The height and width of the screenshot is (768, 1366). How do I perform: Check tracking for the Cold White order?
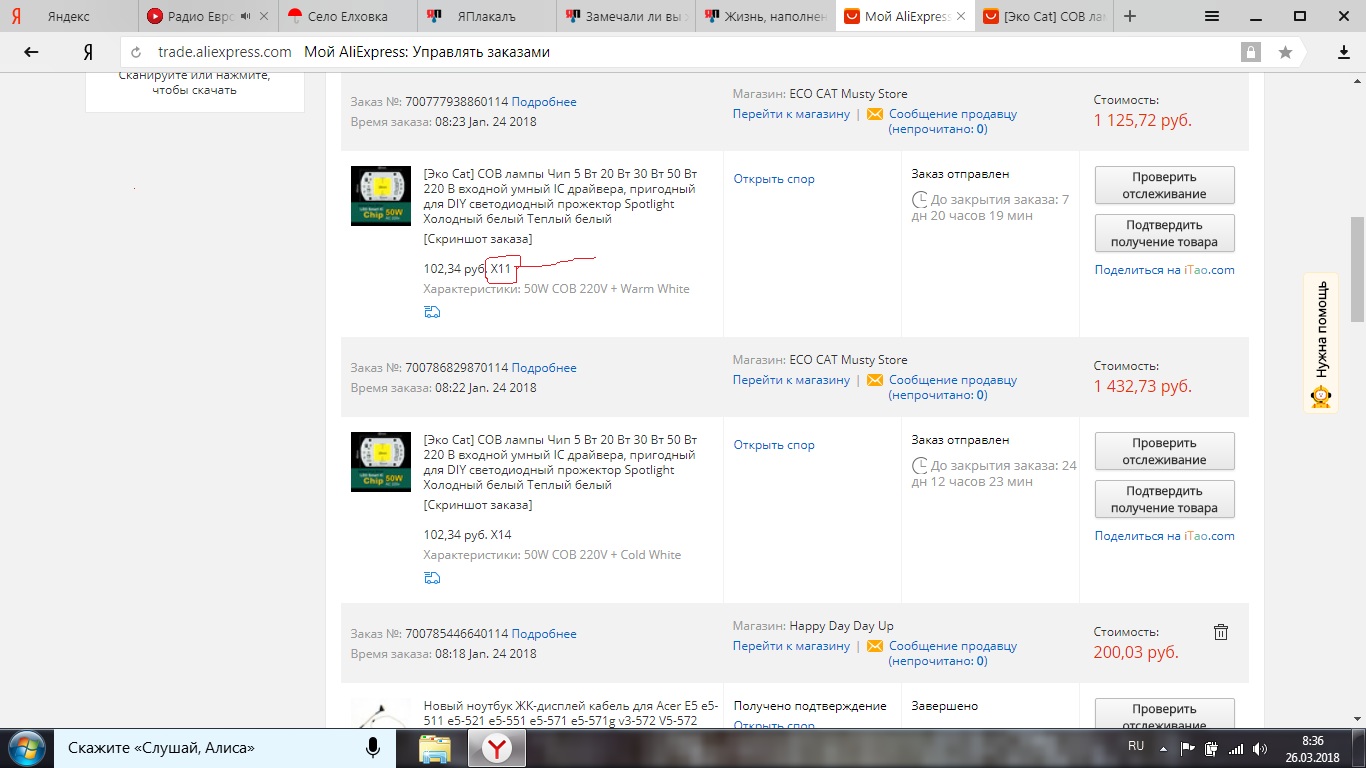click(1164, 451)
